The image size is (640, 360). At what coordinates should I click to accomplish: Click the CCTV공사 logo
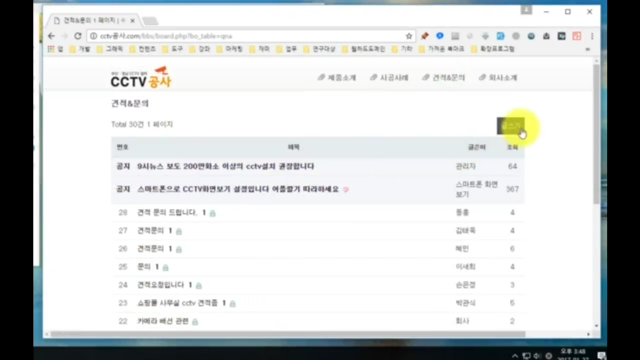pos(141,78)
